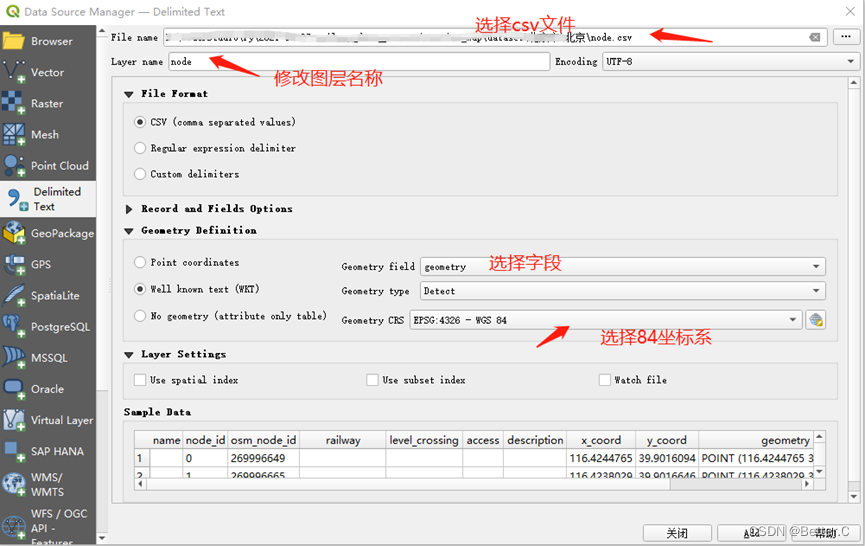865x546 pixels.
Task: Open the Encoding UTF-8 dropdown
Action: point(730,62)
